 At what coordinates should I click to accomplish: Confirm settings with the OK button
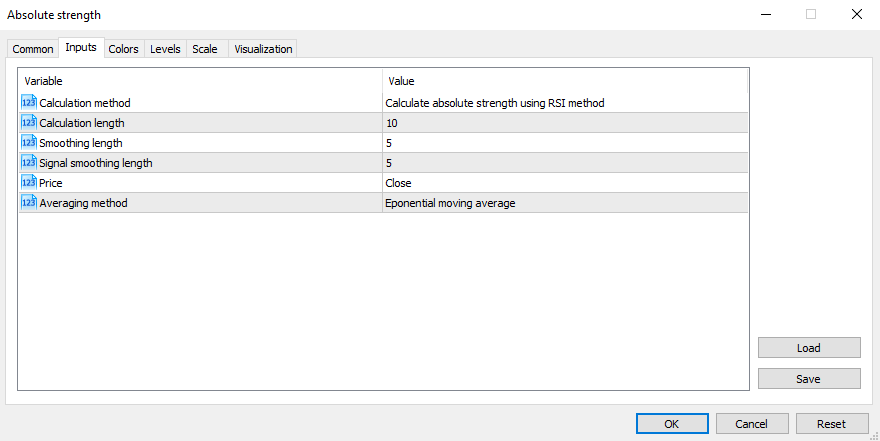click(671, 424)
